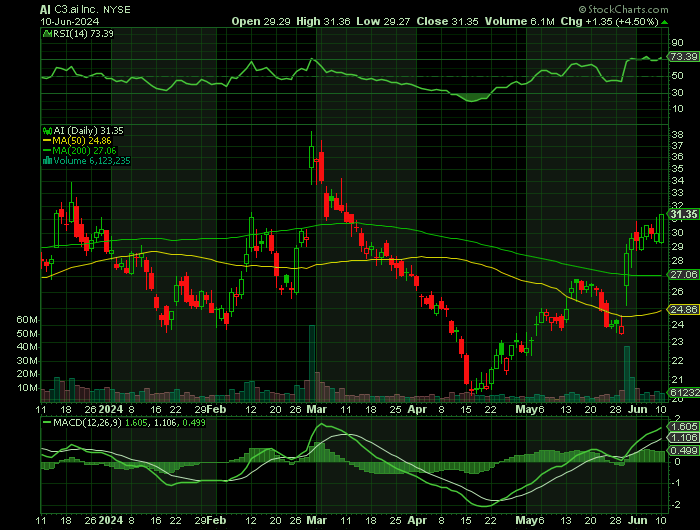Click the MACD value tag 1.605
700x530 pixels.
click(683, 428)
